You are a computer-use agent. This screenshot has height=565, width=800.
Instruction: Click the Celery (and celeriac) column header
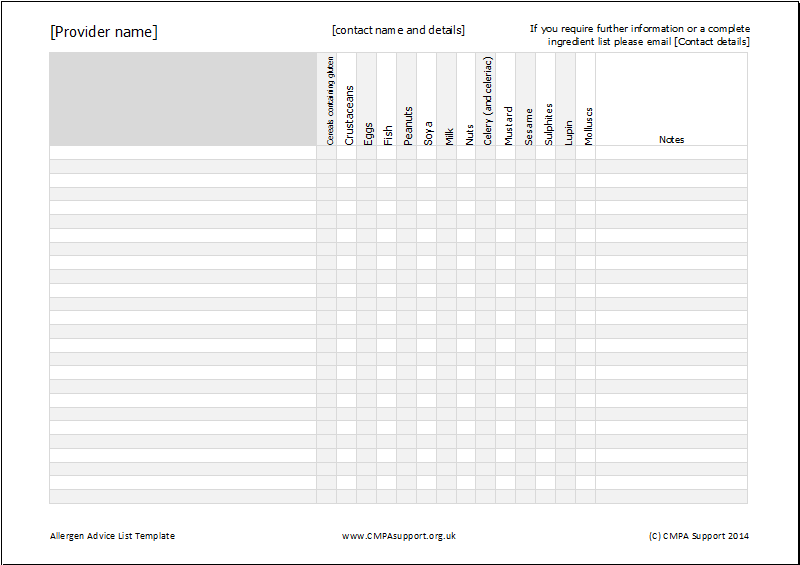pos(487,101)
